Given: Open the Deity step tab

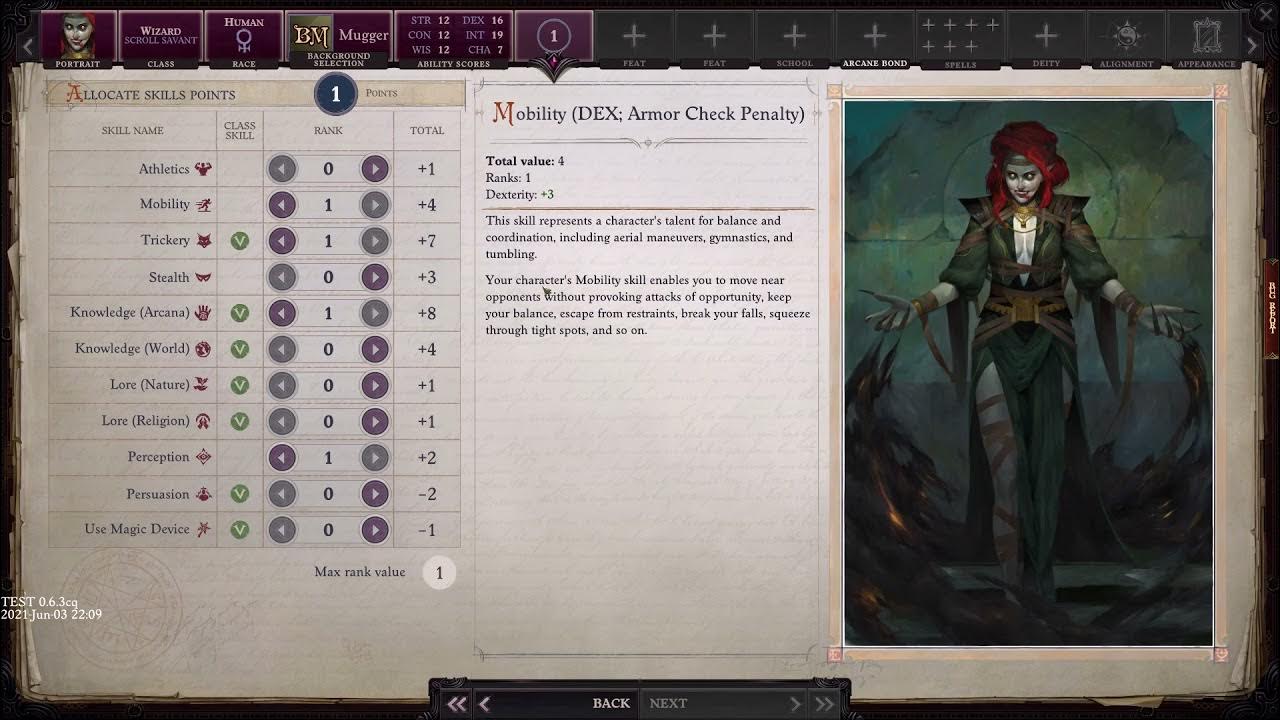Looking at the screenshot, I should [x=1046, y=40].
